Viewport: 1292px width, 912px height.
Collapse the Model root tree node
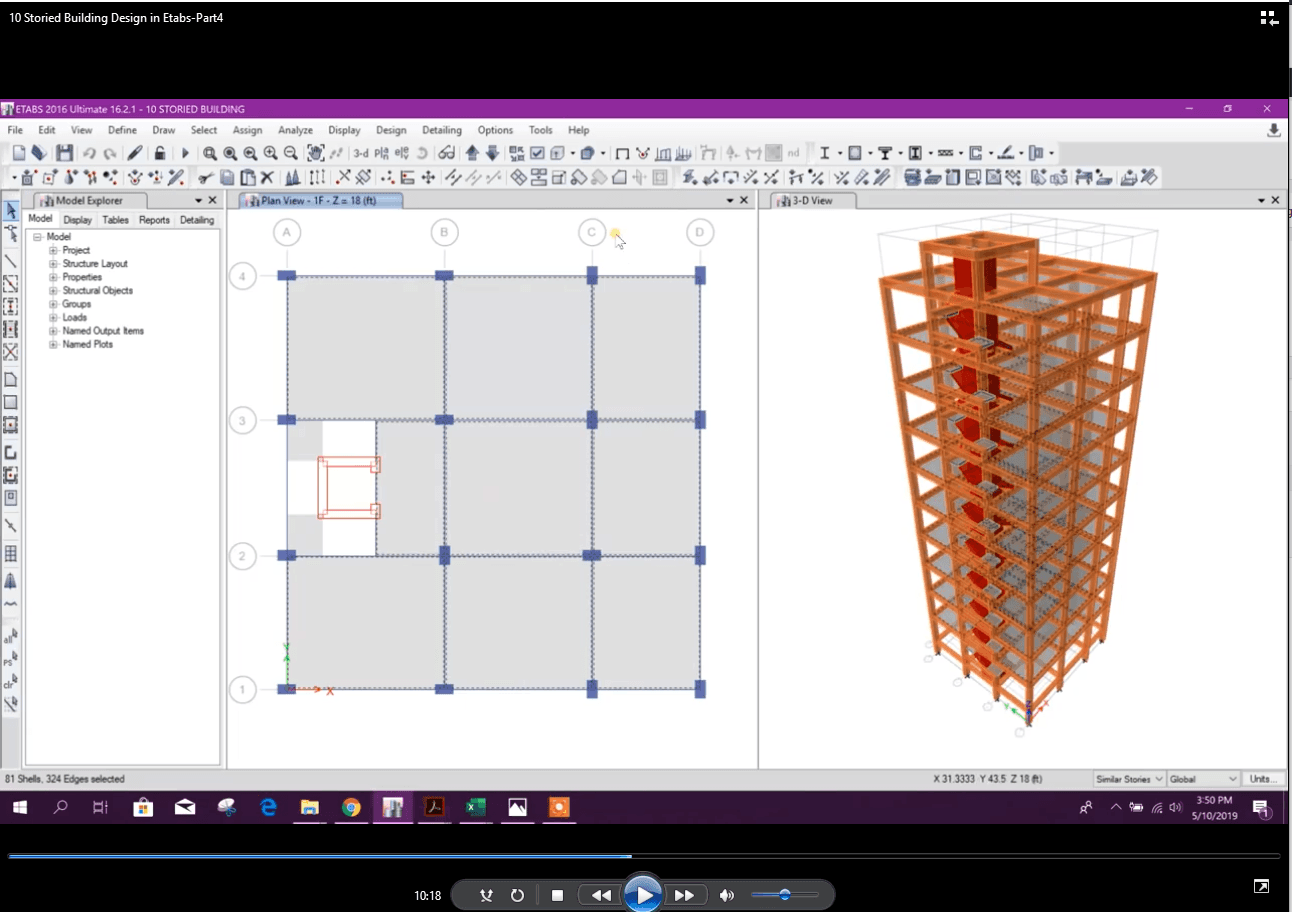coord(38,237)
